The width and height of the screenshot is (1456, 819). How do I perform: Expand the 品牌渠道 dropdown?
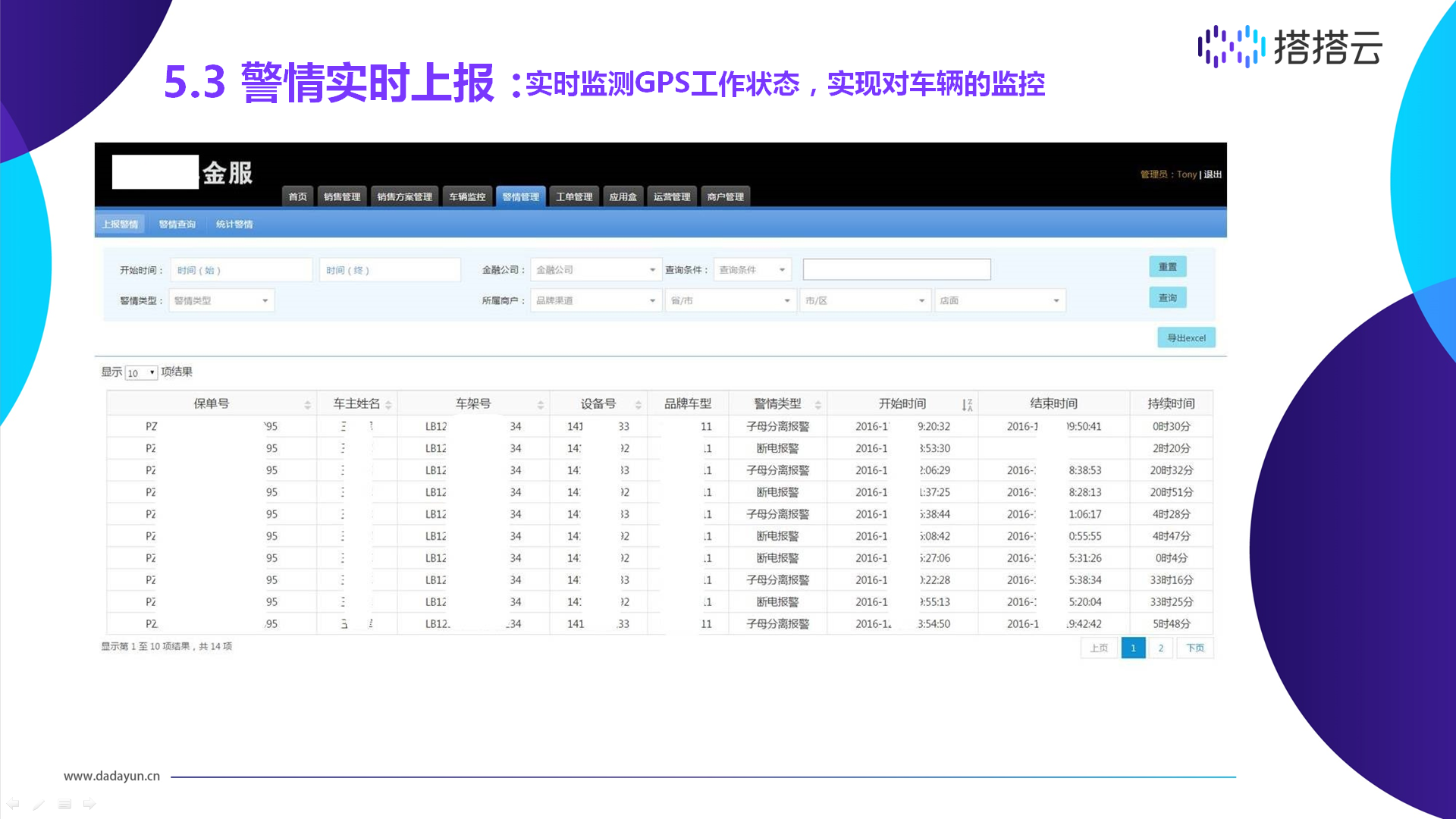coord(596,301)
